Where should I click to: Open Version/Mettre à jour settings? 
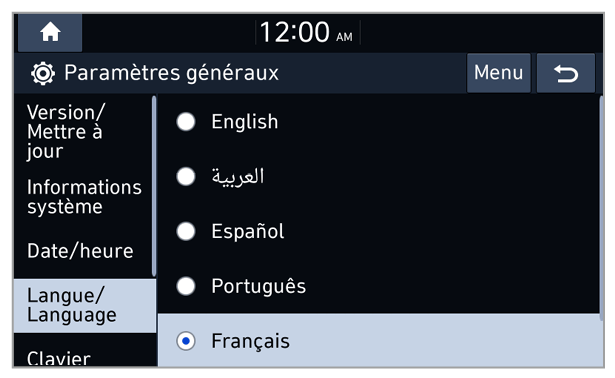[x=82, y=132]
